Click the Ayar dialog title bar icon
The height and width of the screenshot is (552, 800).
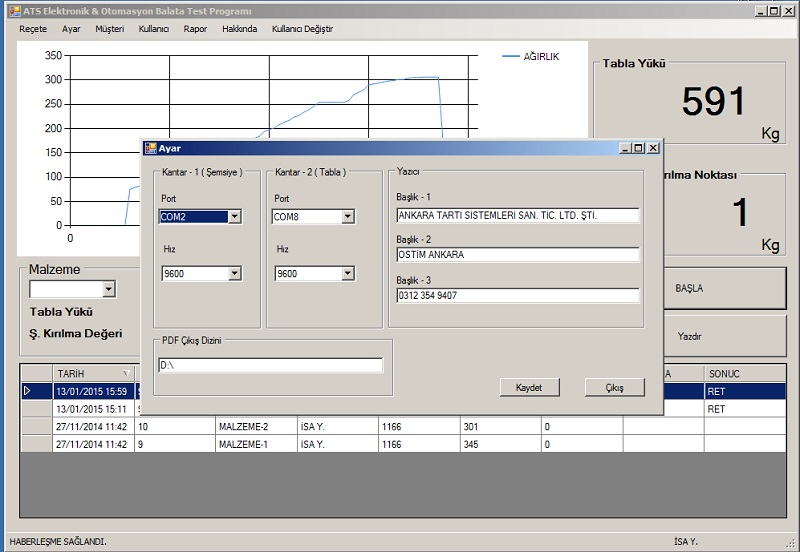[150, 148]
